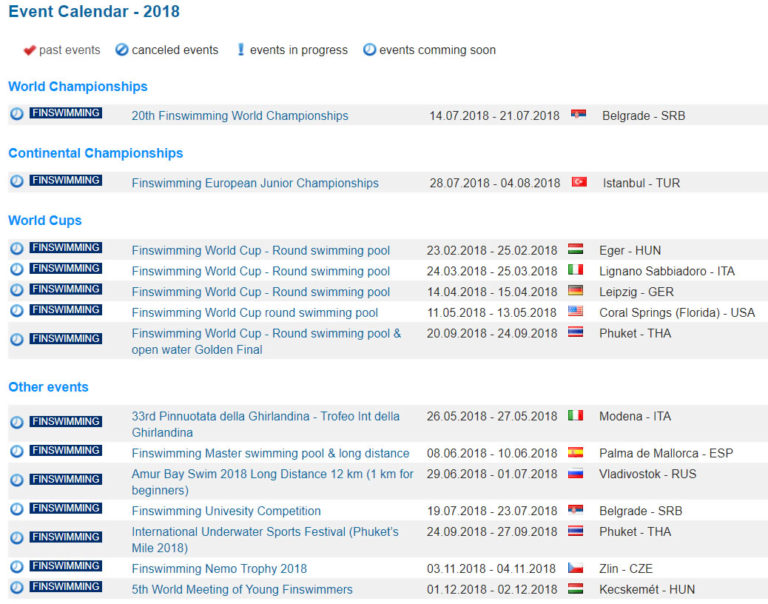Open Finswimming World Cup round swimming pool Coral Springs

point(255,313)
